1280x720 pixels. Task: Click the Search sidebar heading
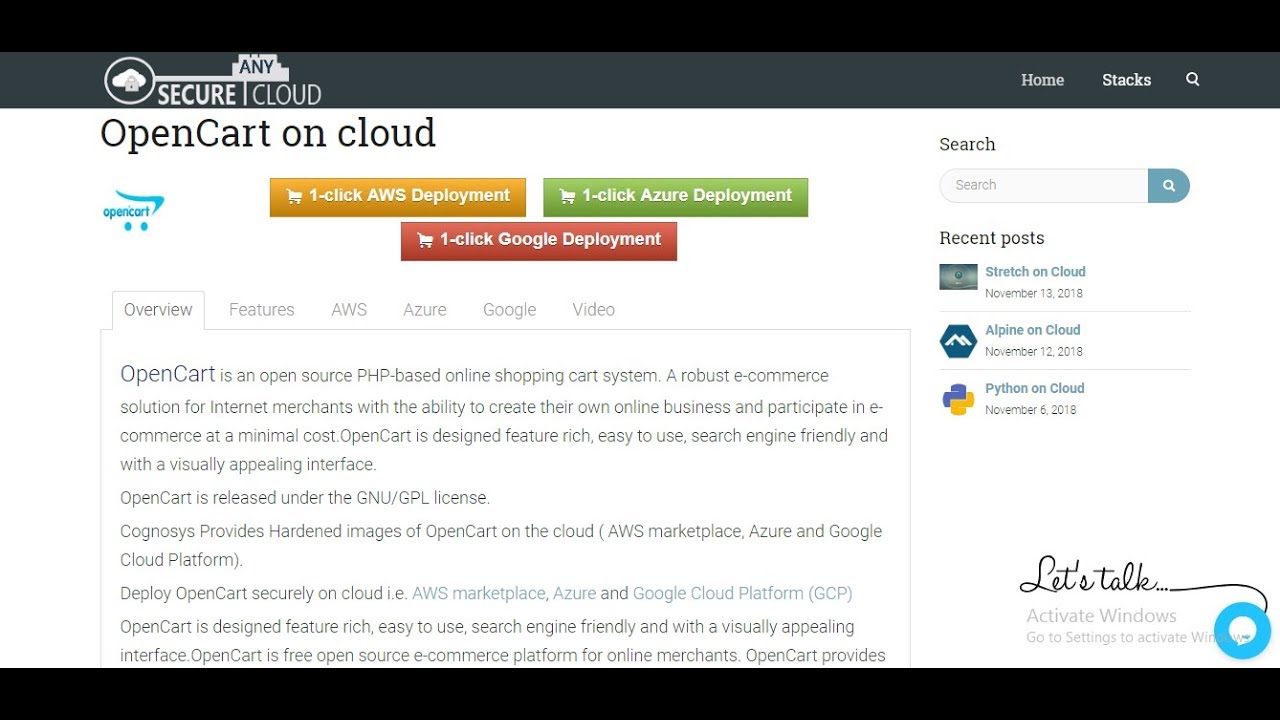point(967,144)
